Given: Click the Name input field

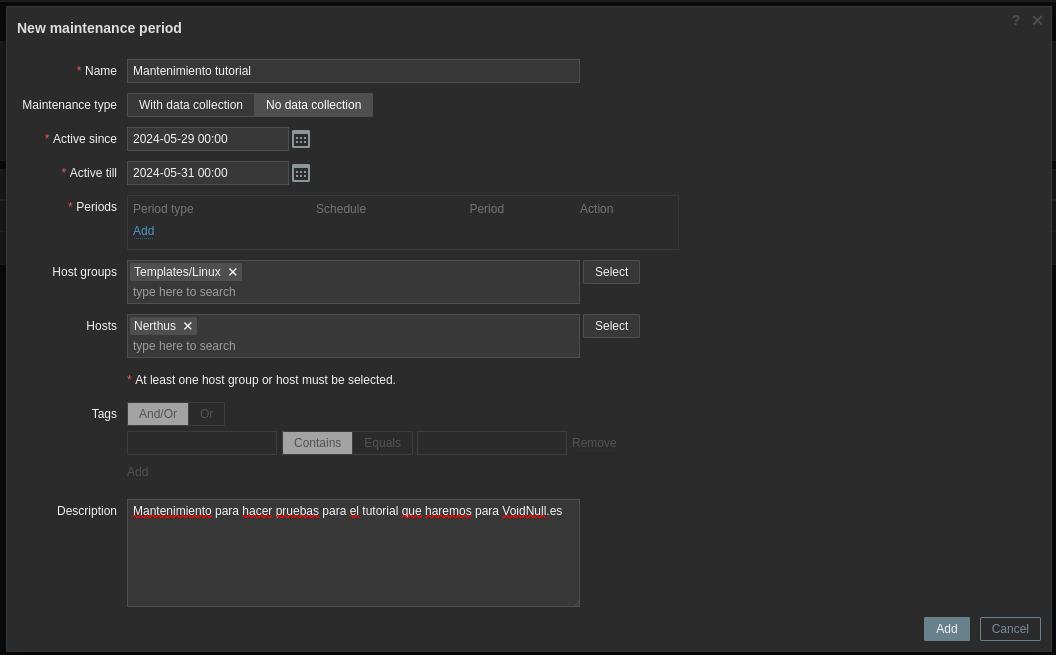Looking at the screenshot, I should click(x=353, y=71).
